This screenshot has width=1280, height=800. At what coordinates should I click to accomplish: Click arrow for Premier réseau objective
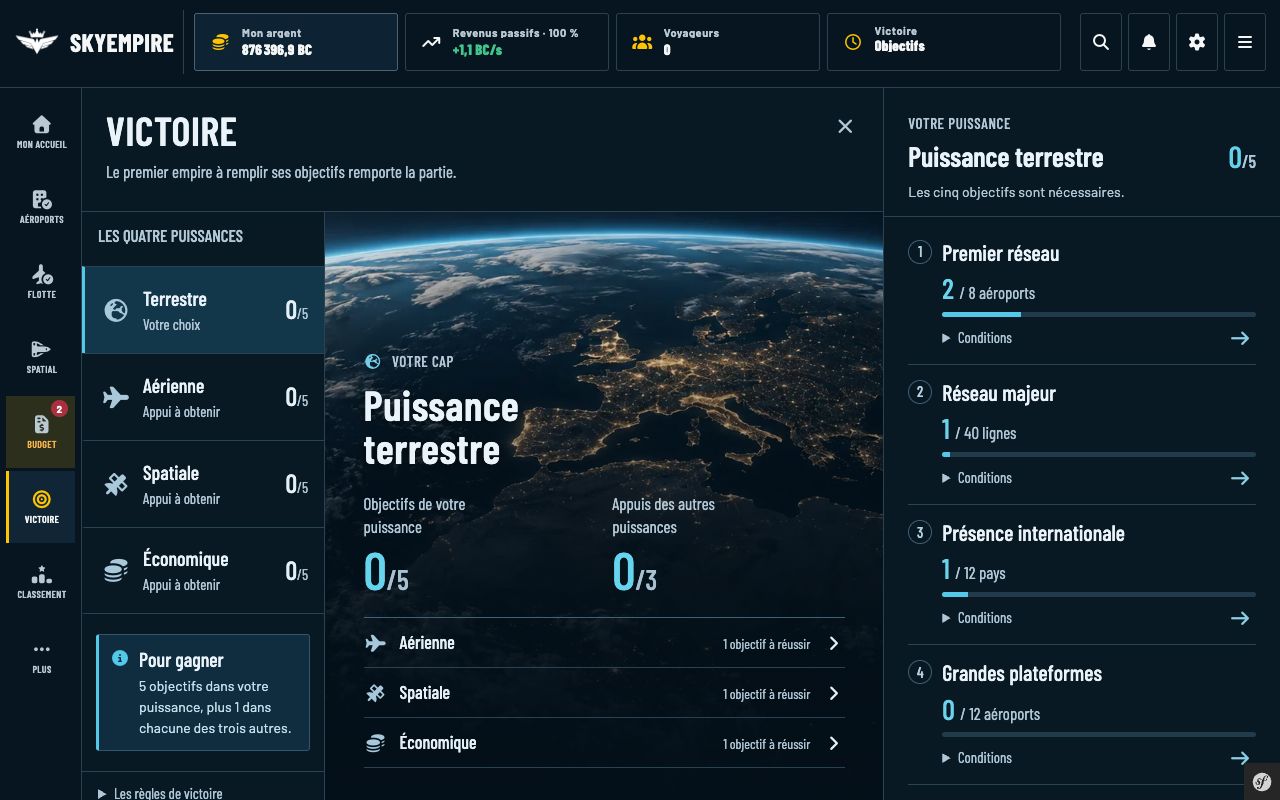[1240, 338]
